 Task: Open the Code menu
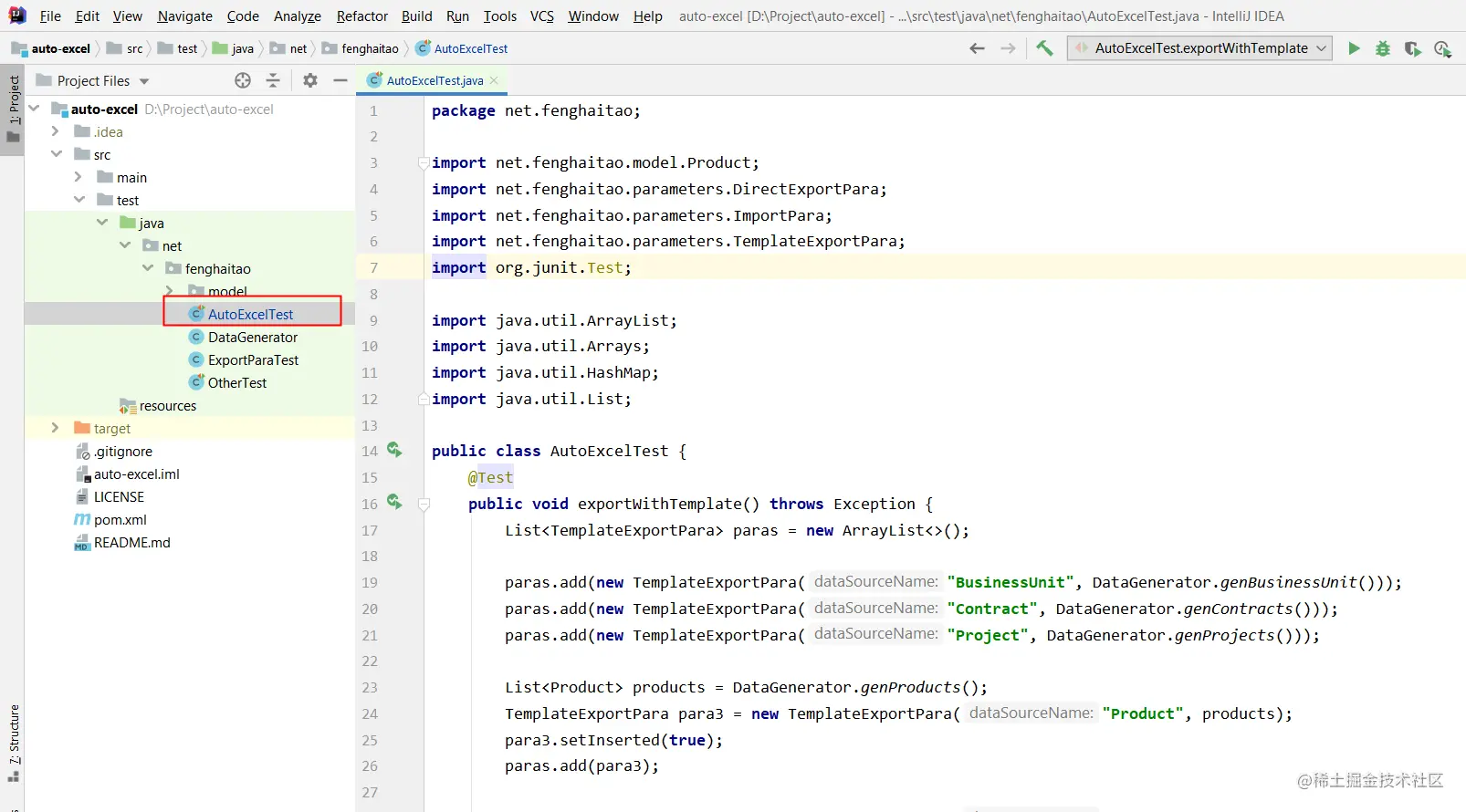243,16
